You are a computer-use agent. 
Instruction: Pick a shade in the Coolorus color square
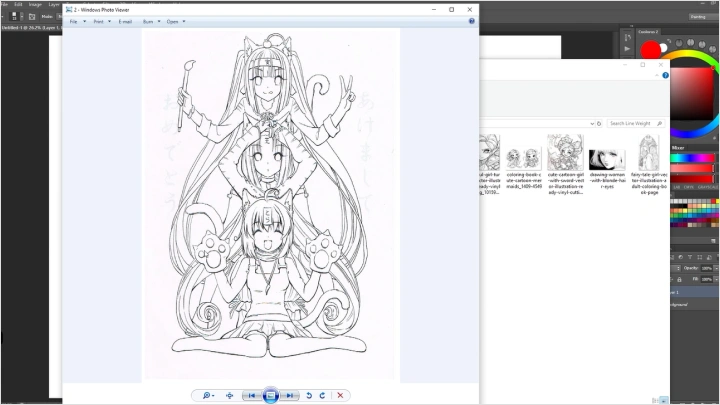pos(691,94)
